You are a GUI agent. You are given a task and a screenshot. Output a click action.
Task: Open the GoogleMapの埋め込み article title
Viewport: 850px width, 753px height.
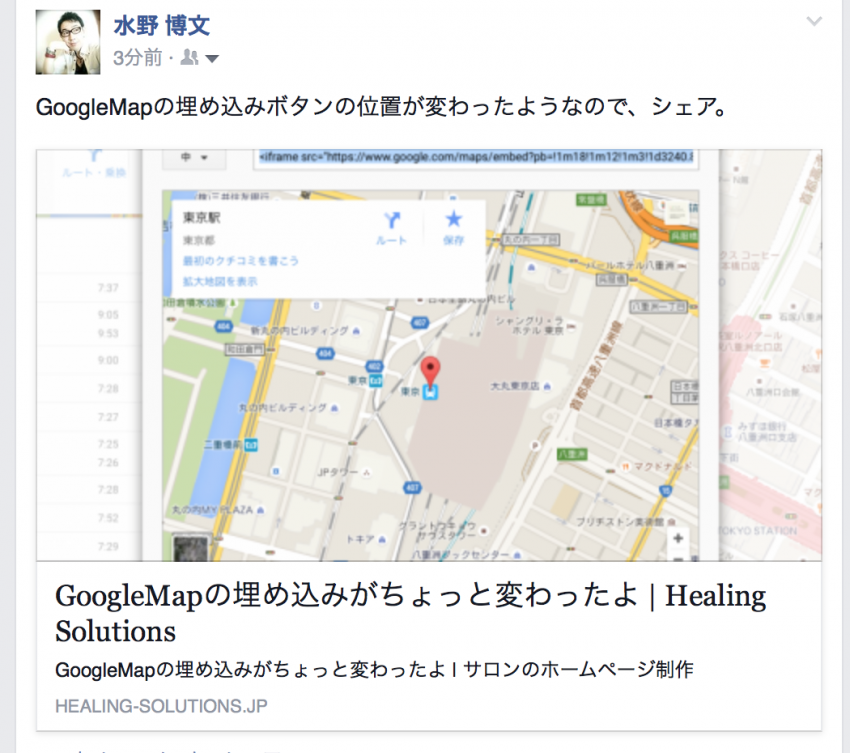tap(410, 613)
